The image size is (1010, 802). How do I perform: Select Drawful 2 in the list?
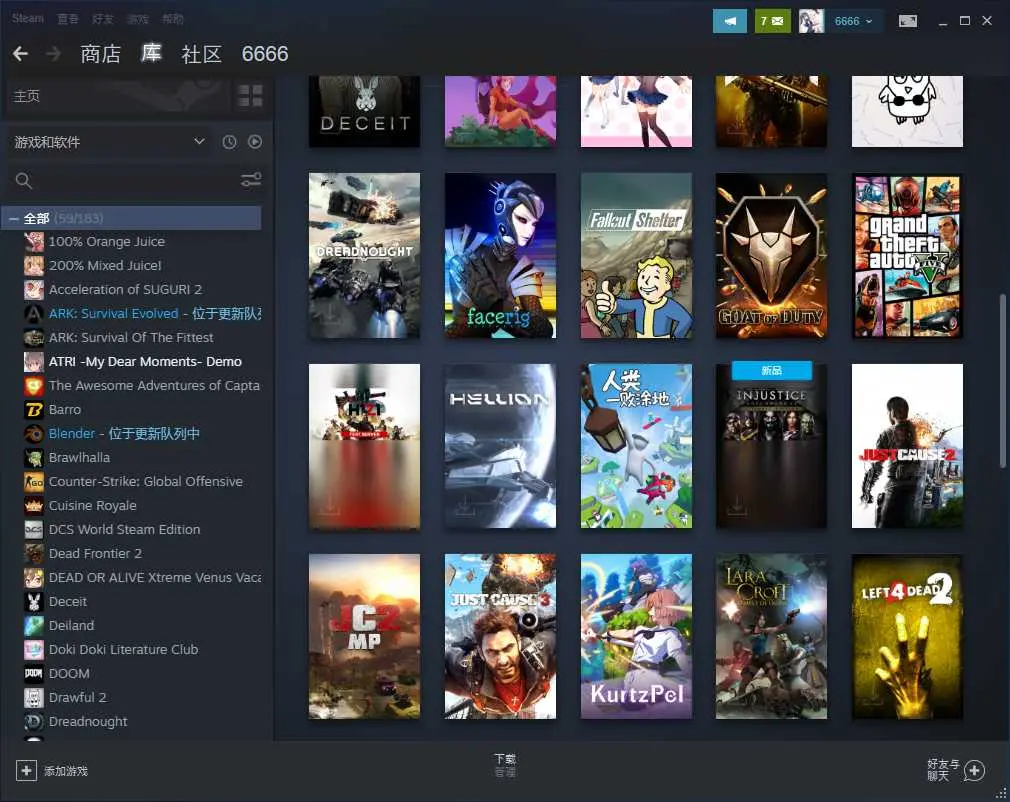pos(78,697)
